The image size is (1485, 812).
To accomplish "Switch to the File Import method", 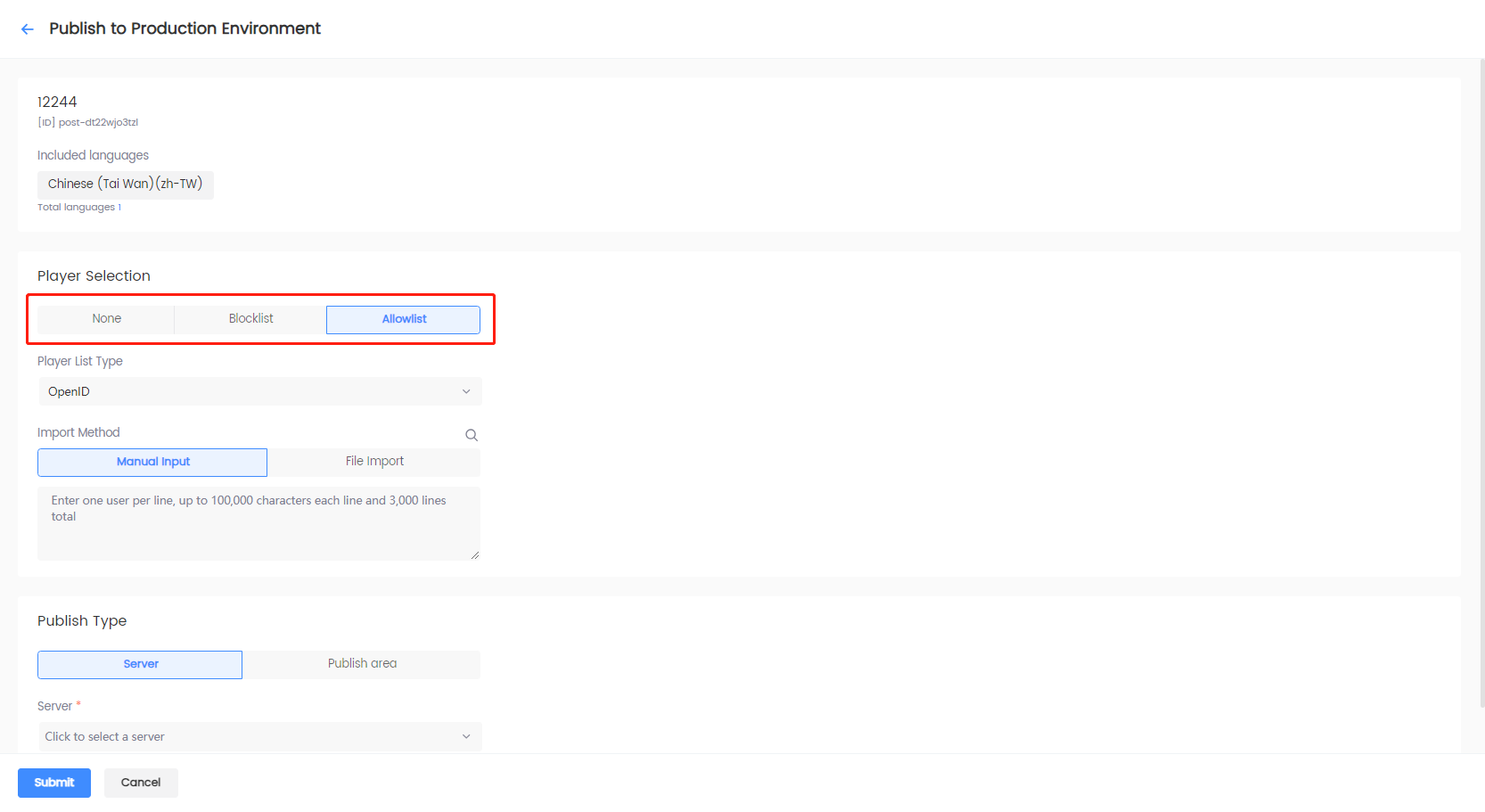I will (374, 462).
